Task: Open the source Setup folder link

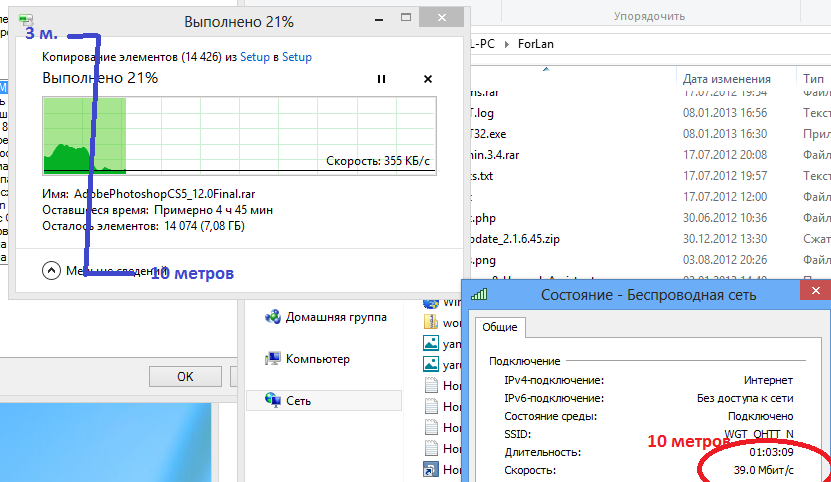Action: click(255, 57)
